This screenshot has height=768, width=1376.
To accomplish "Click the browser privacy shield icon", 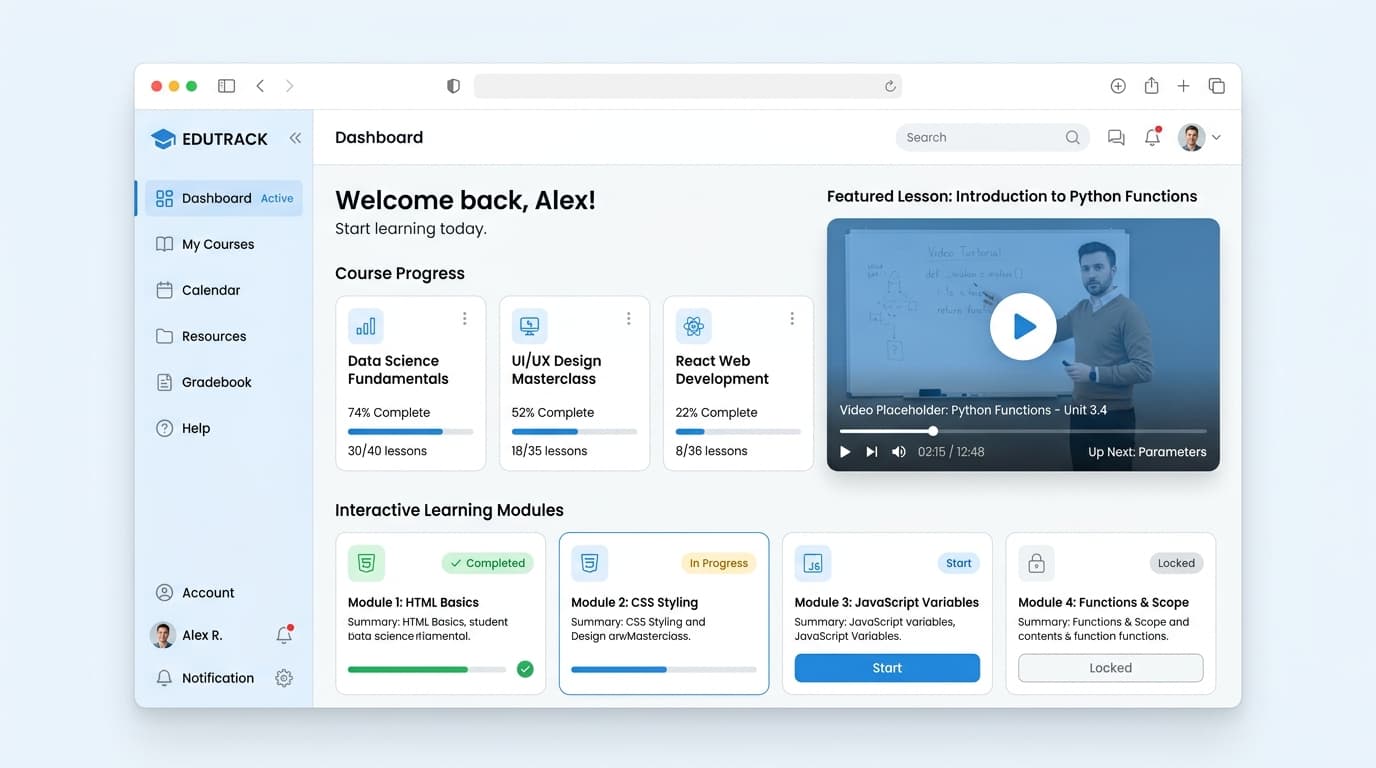I will (x=453, y=86).
